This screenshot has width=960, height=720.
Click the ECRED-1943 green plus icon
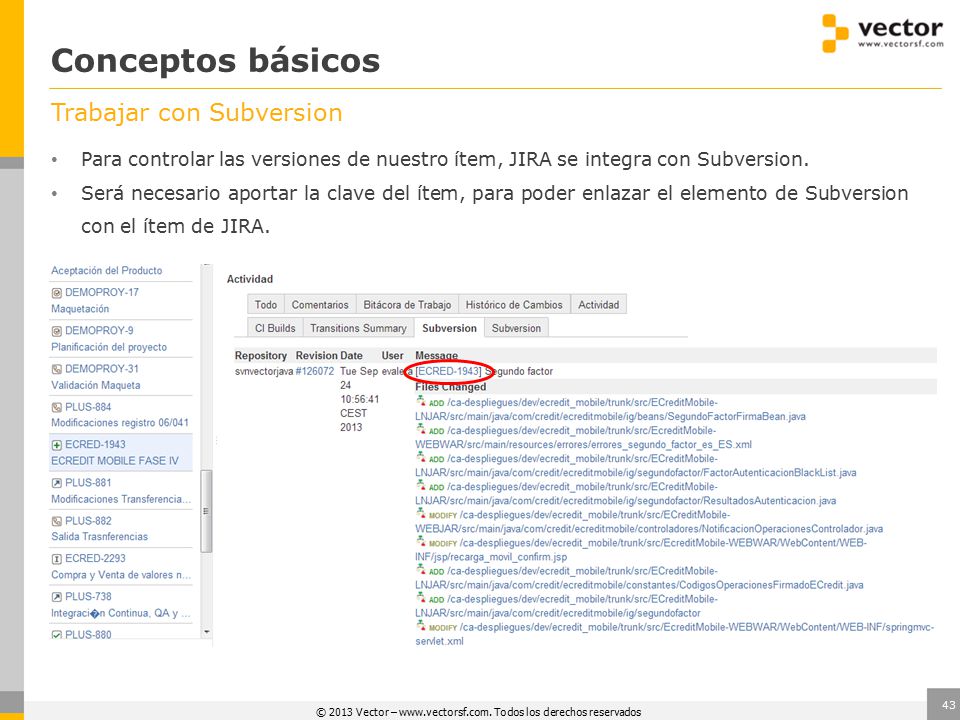tap(56, 445)
